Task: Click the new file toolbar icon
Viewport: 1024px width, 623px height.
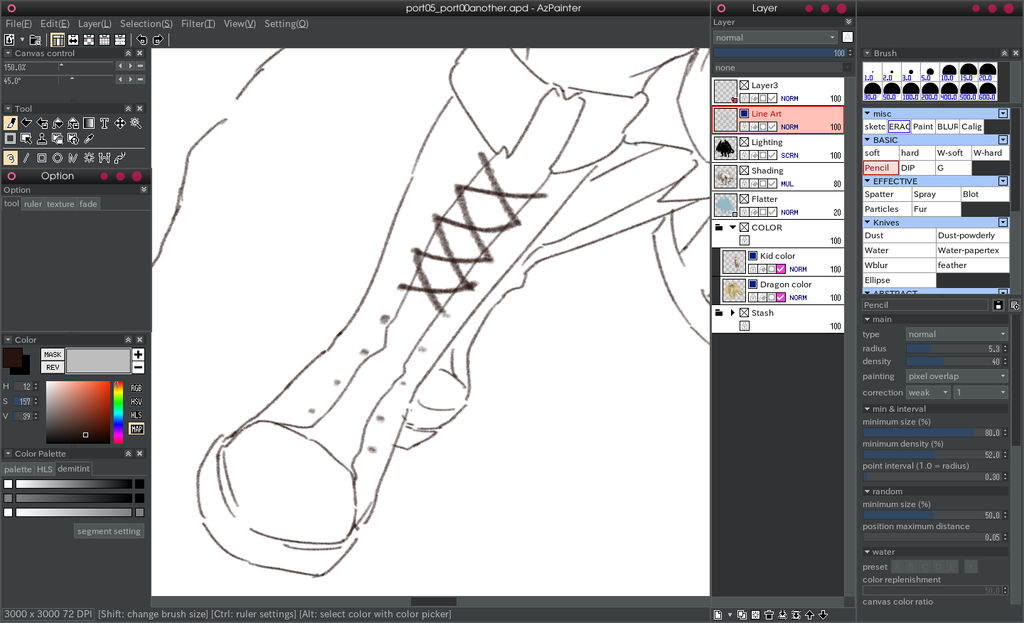Action: (10, 40)
